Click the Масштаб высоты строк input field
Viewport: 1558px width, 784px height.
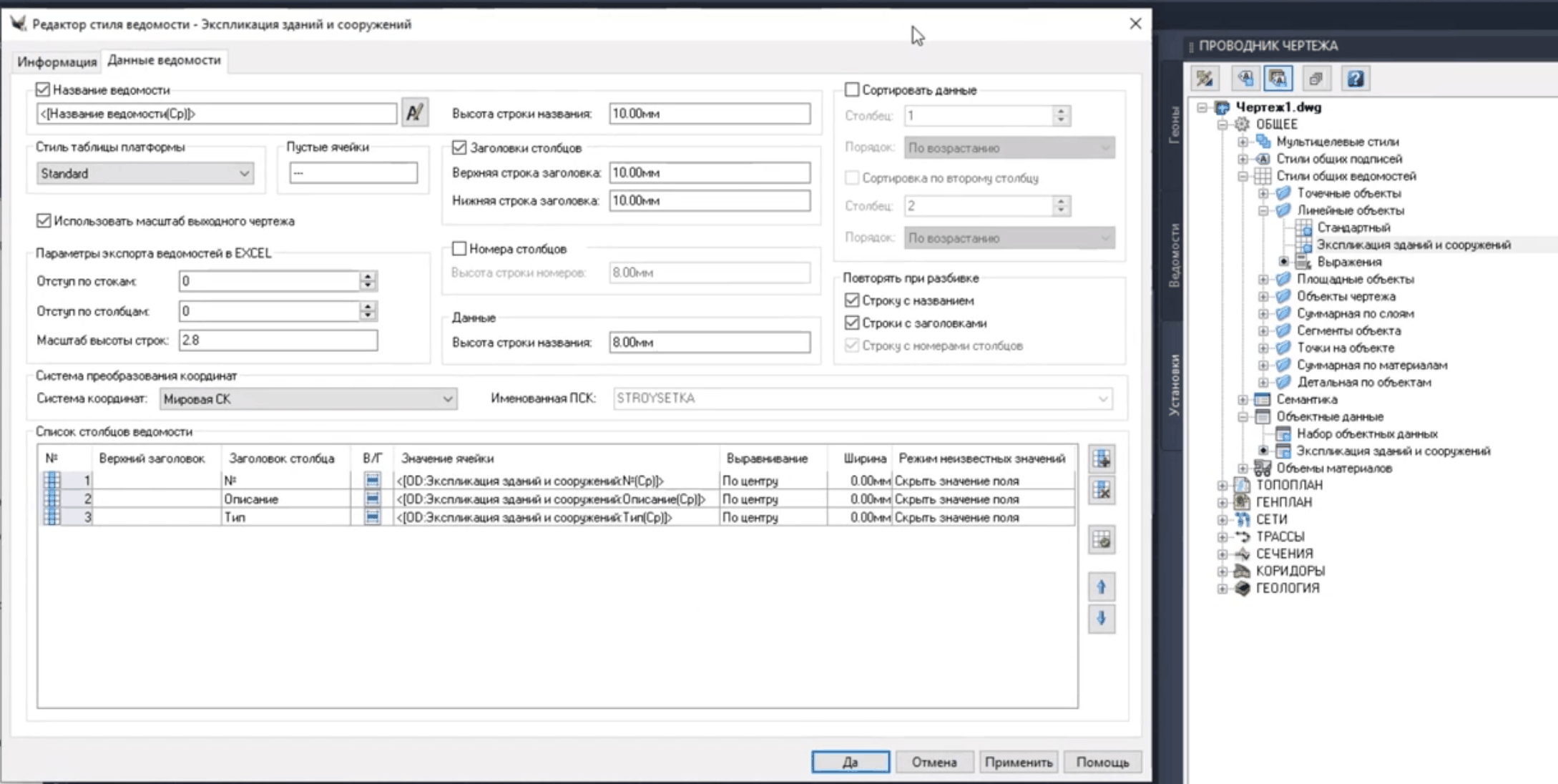pyautogui.click(x=278, y=340)
